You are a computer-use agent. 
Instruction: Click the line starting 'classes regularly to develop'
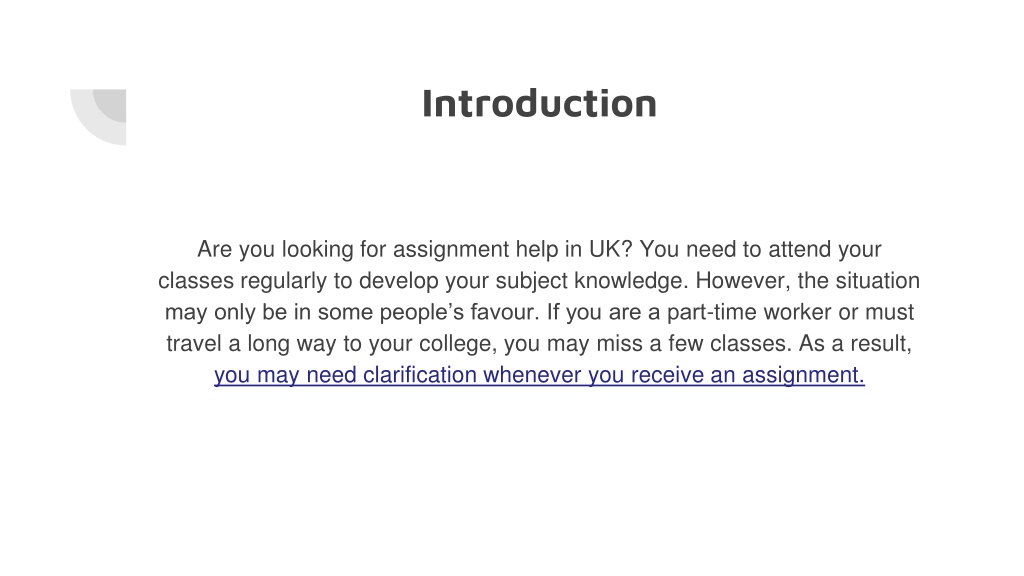point(539,281)
